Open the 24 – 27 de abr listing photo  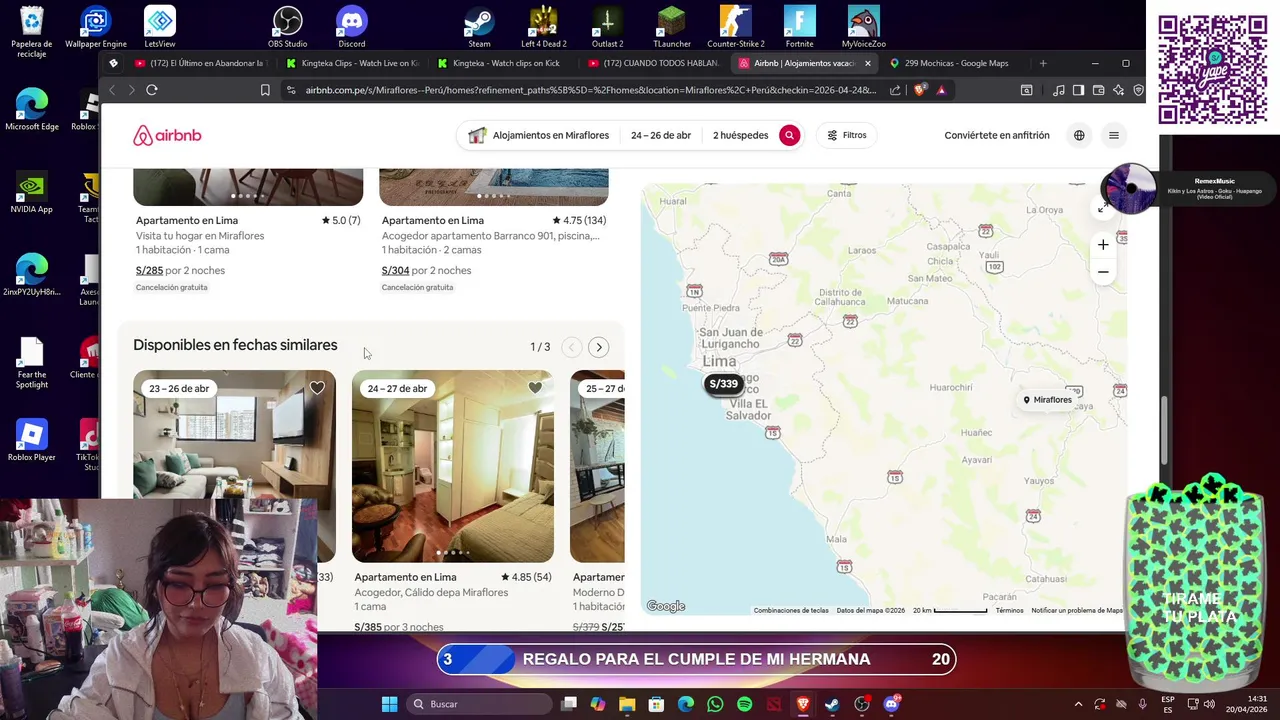pyautogui.click(x=453, y=466)
